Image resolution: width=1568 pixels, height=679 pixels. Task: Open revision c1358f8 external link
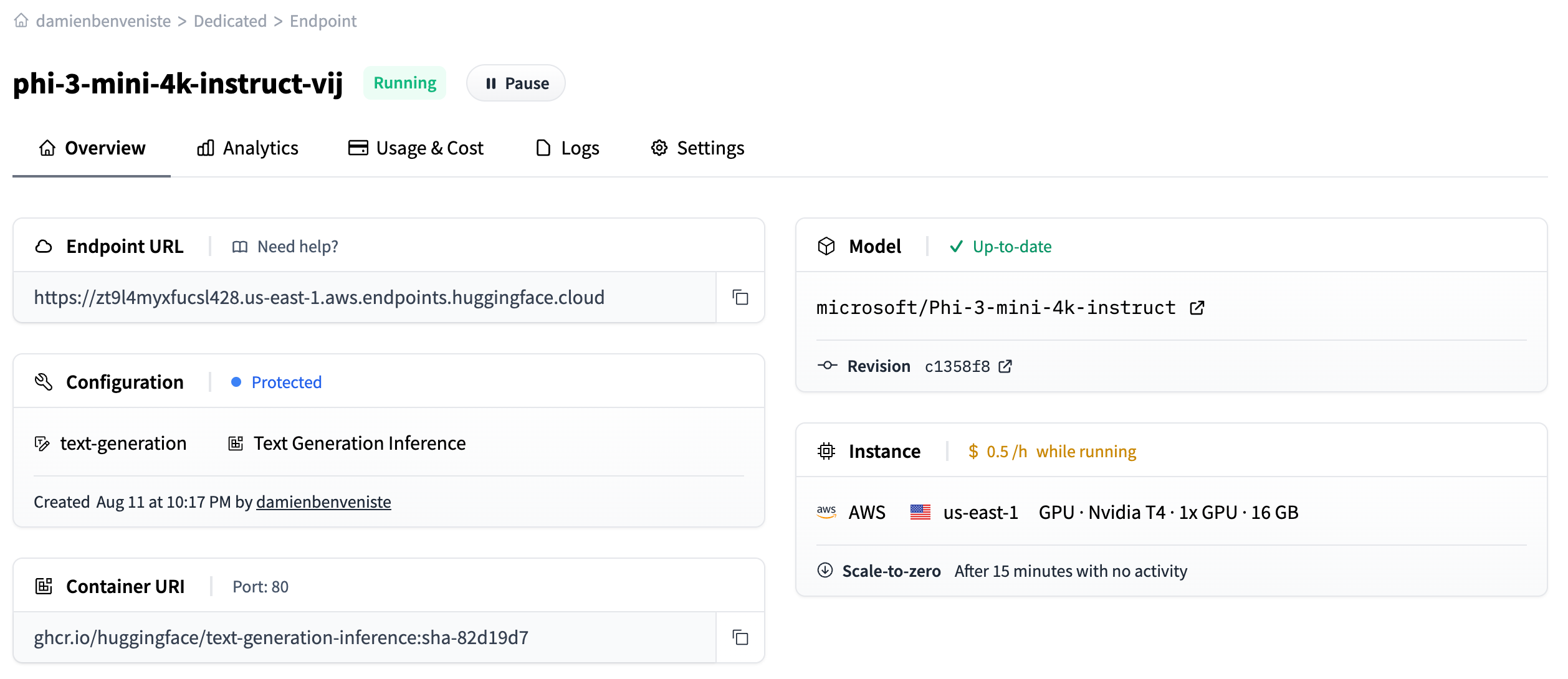tap(1005, 366)
